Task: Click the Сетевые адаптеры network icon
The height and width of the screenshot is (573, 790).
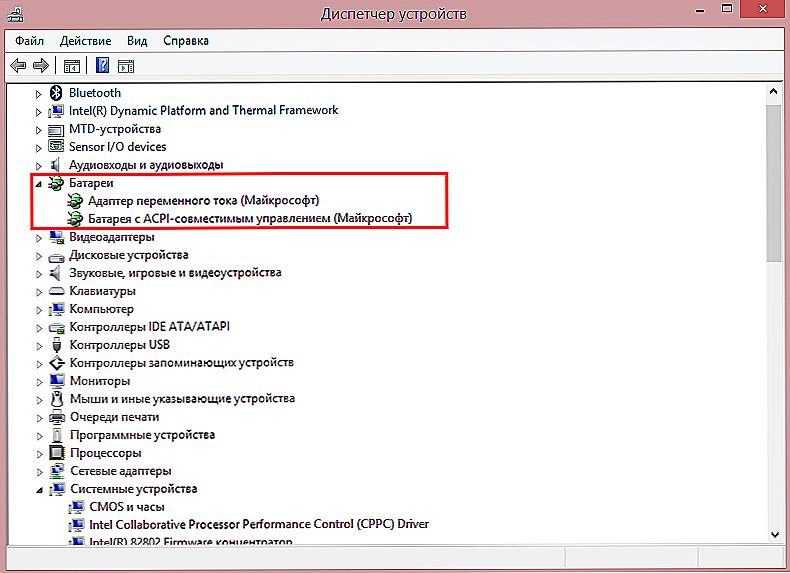Action: point(57,471)
